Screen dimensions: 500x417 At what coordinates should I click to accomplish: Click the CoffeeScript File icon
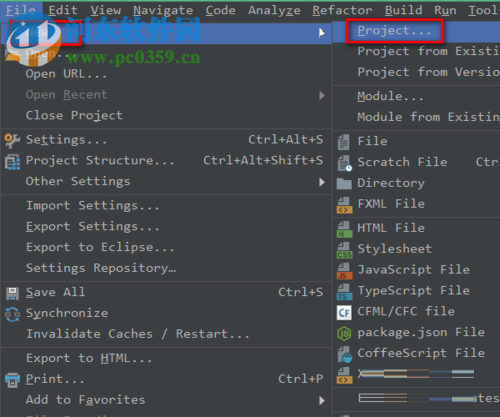pyautogui.click(x=345, y=354)
